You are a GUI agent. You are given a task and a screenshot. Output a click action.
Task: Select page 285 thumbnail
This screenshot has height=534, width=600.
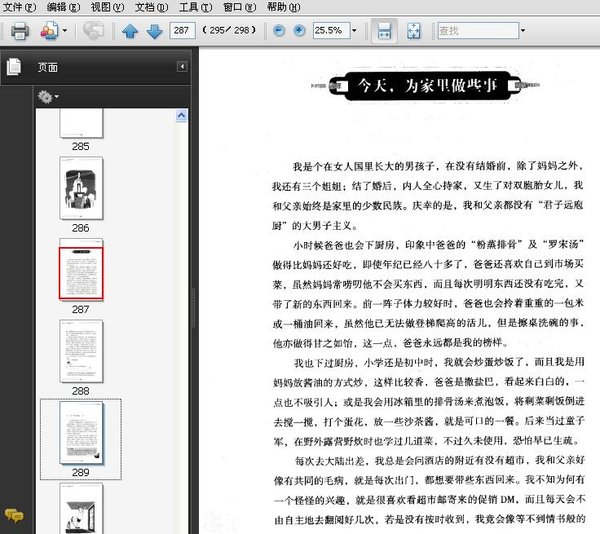(81, 123)
